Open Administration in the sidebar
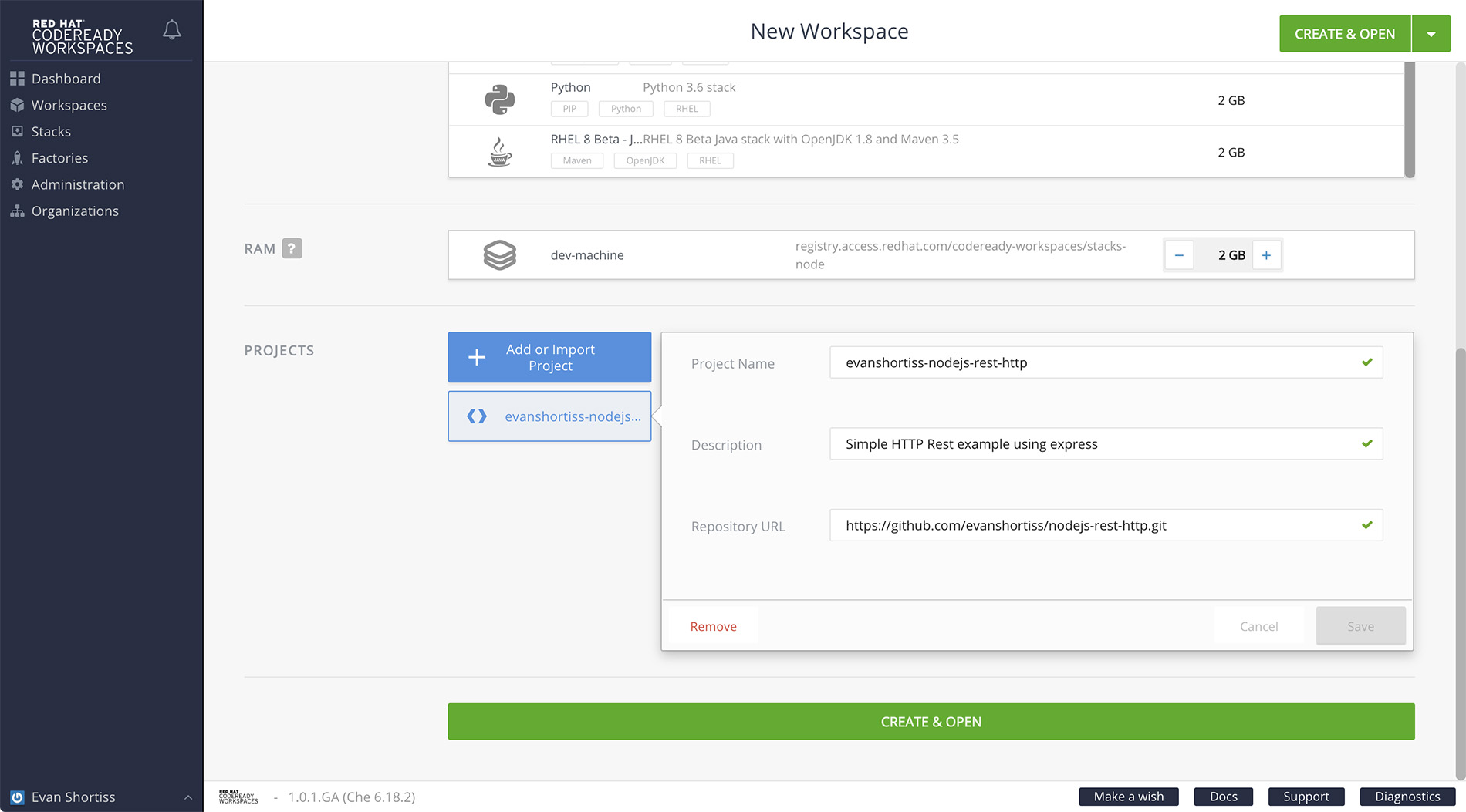Screen dimensions: 1466x812 coord(77,184)
